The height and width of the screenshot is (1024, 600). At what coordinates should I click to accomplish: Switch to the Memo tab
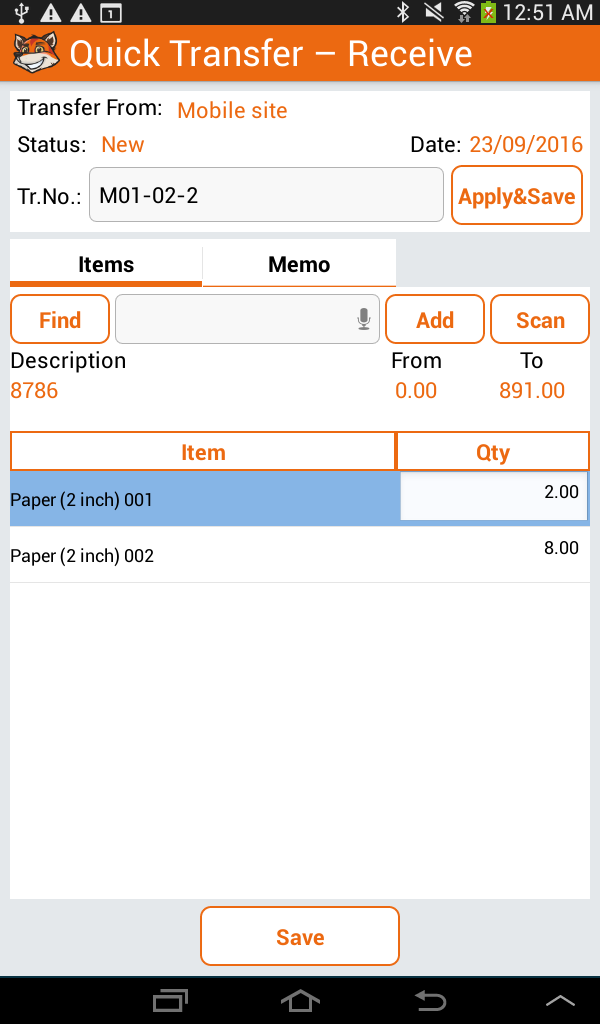[x=299, y=264]
